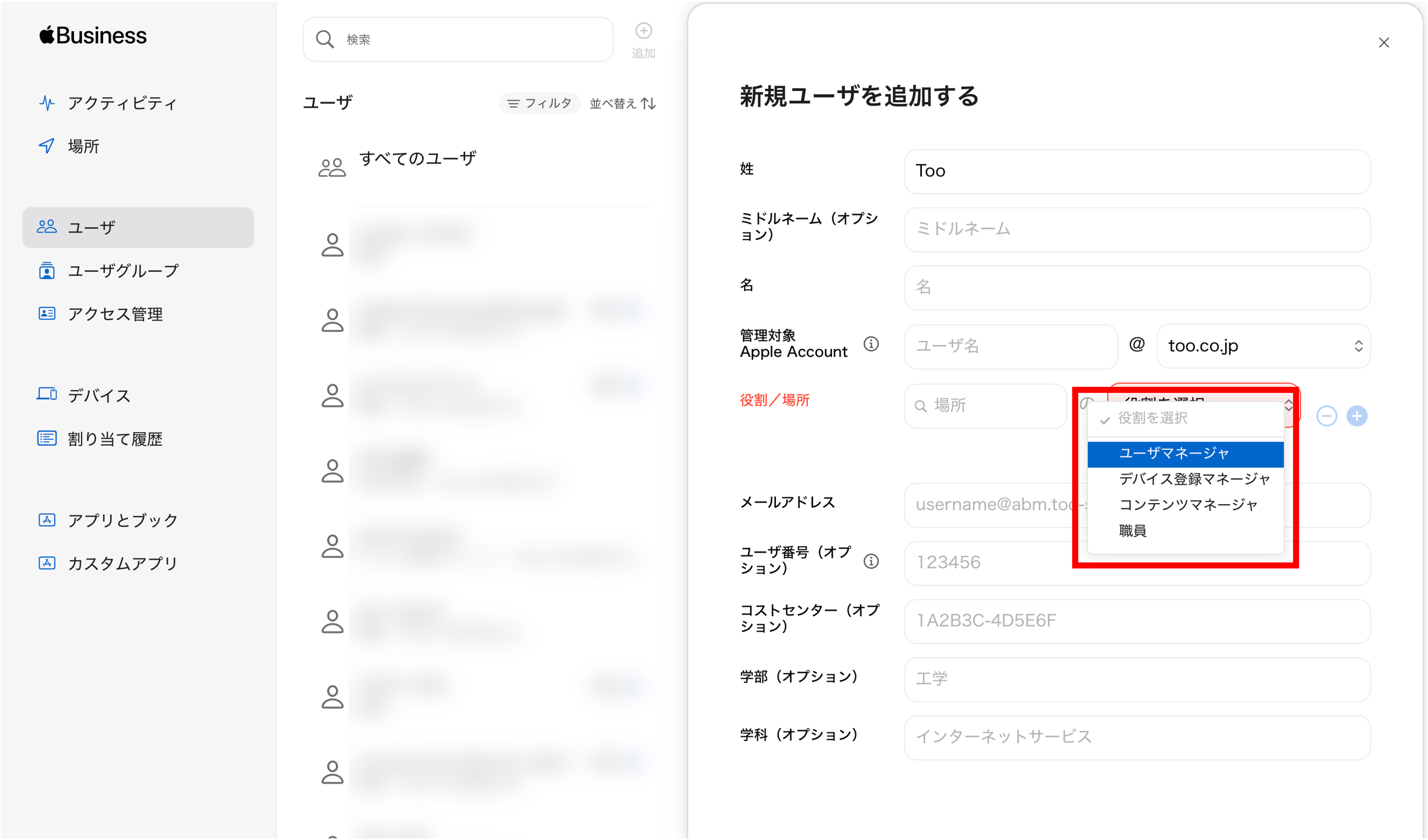Choose デバイス登録マネージャ from role list
Screen dimensions: 1428x840
tap(1185, 479)
